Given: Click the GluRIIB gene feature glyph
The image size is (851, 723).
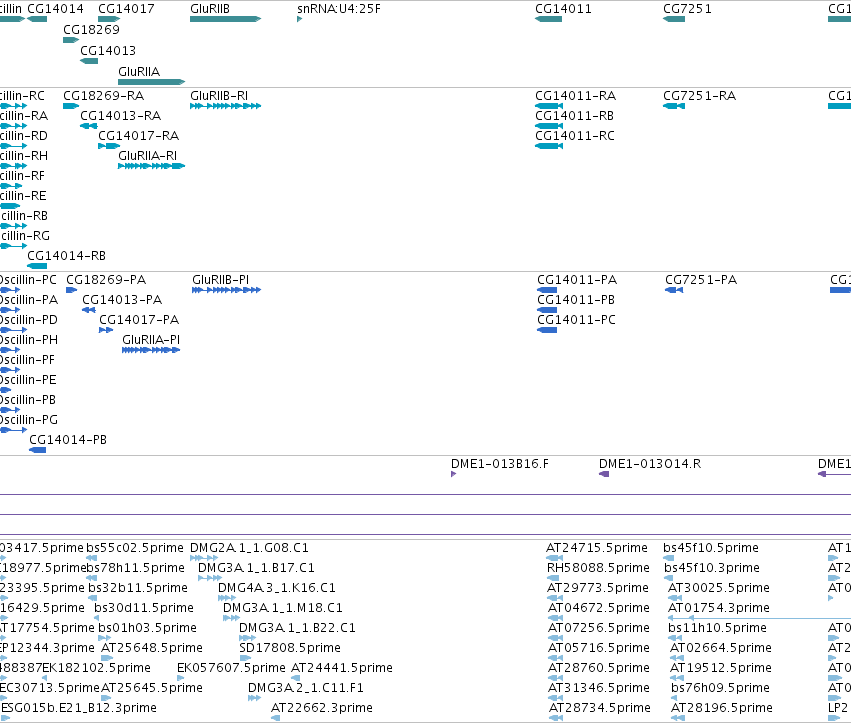Looking at the screenshot, I should [x=225, y=19].
